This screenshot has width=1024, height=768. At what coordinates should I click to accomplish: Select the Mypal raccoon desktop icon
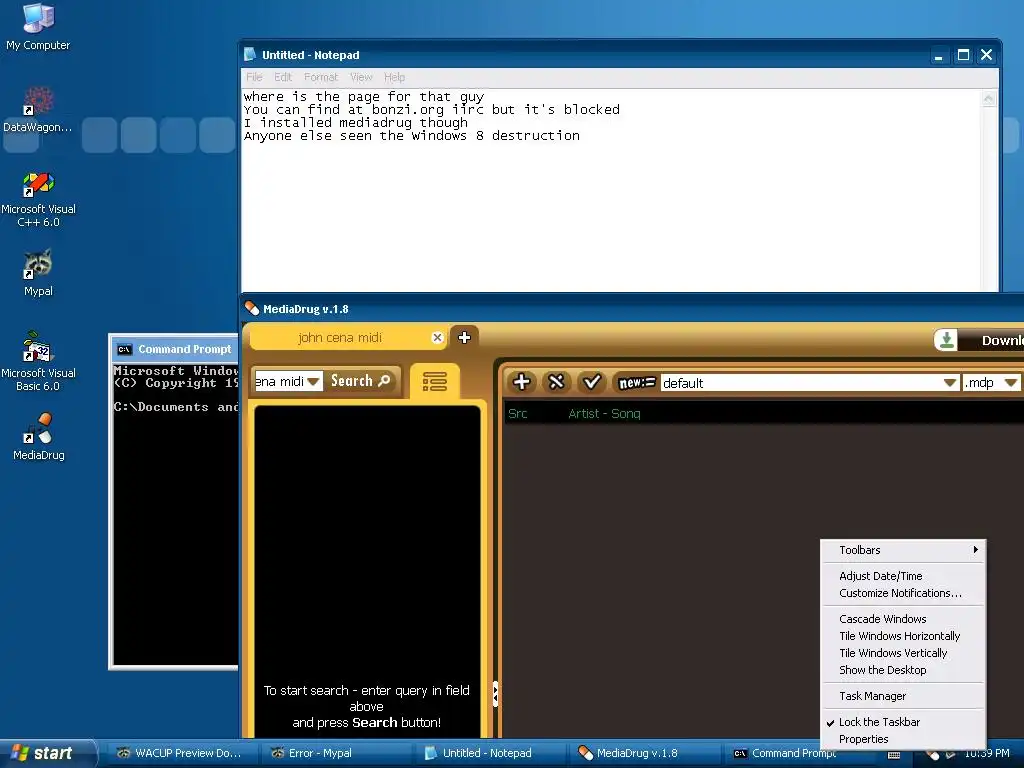tap(38, 273)
